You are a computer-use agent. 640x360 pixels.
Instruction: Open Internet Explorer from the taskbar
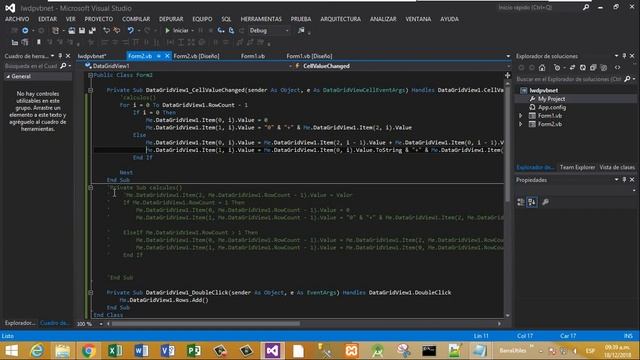[37, 351]
